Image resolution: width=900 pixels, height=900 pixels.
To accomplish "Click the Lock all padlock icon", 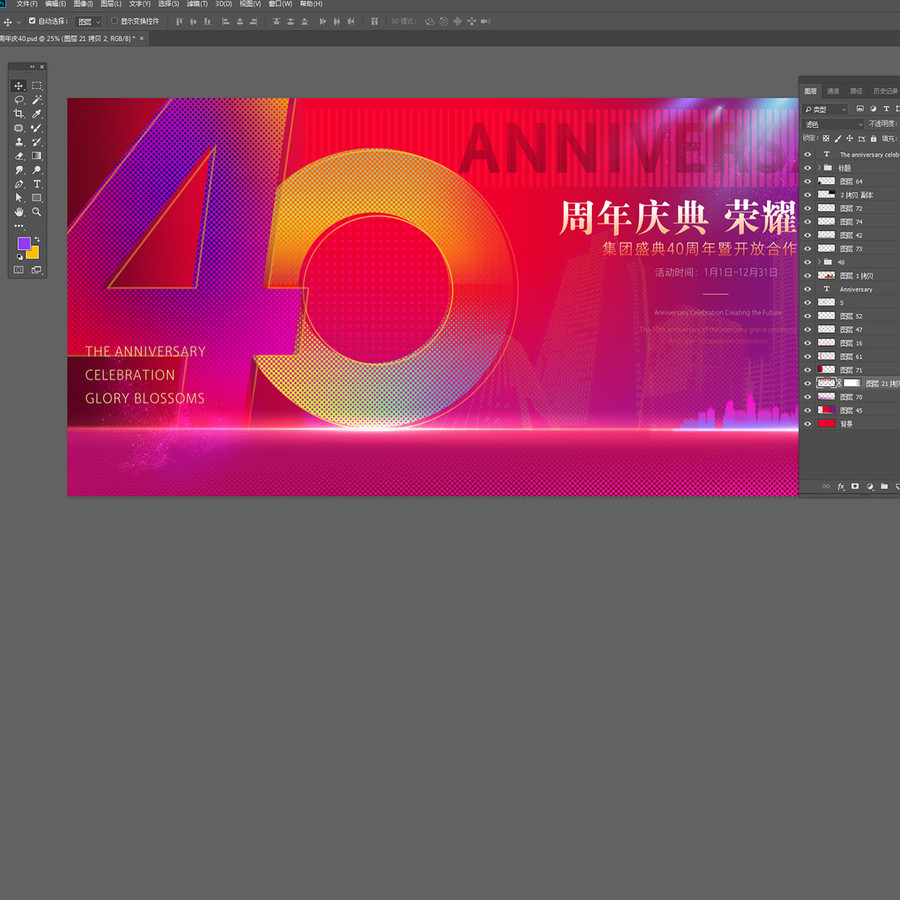I will [874, 138].
